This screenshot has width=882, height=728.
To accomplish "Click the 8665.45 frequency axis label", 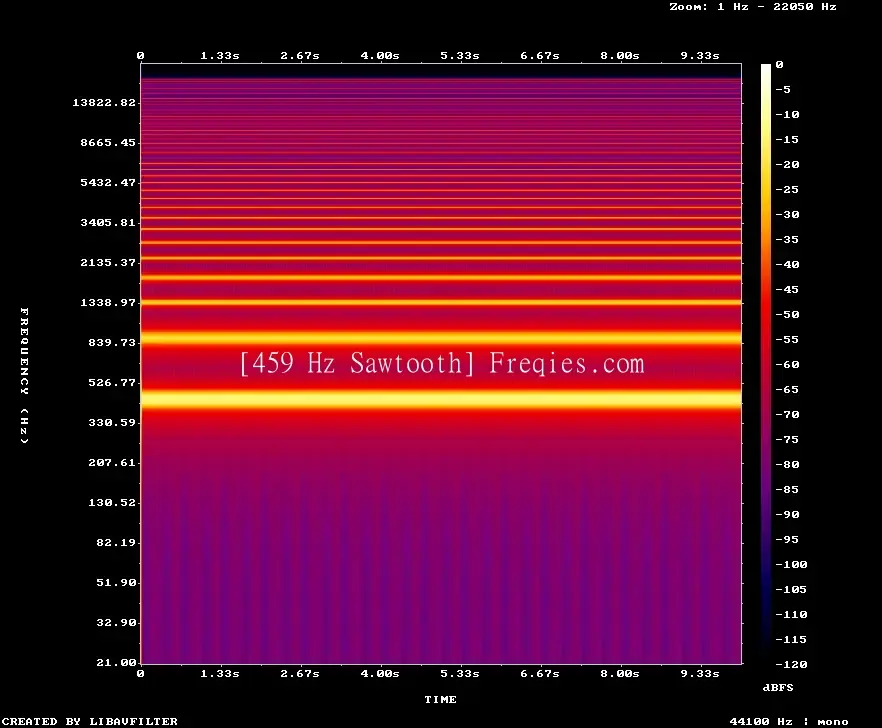I will (x=108, y=142).
